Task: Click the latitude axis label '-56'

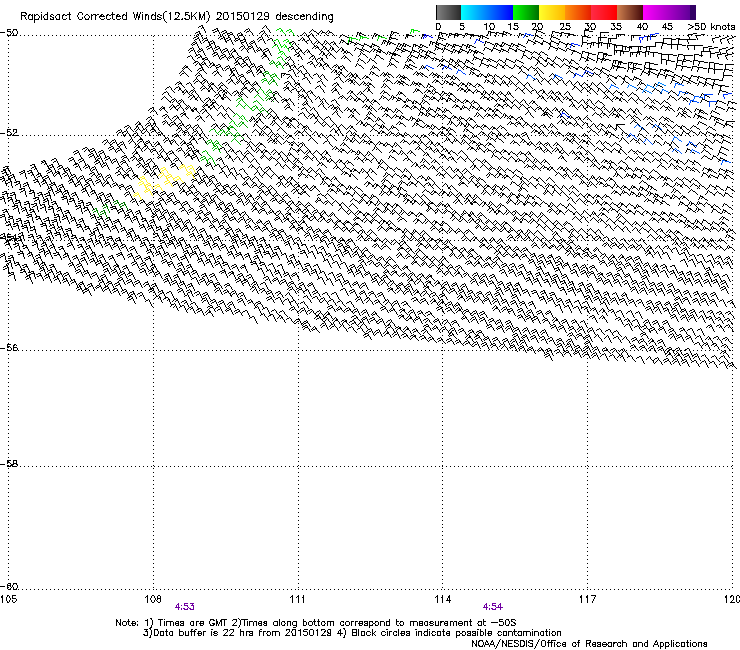Action: (x=9, y=348)
